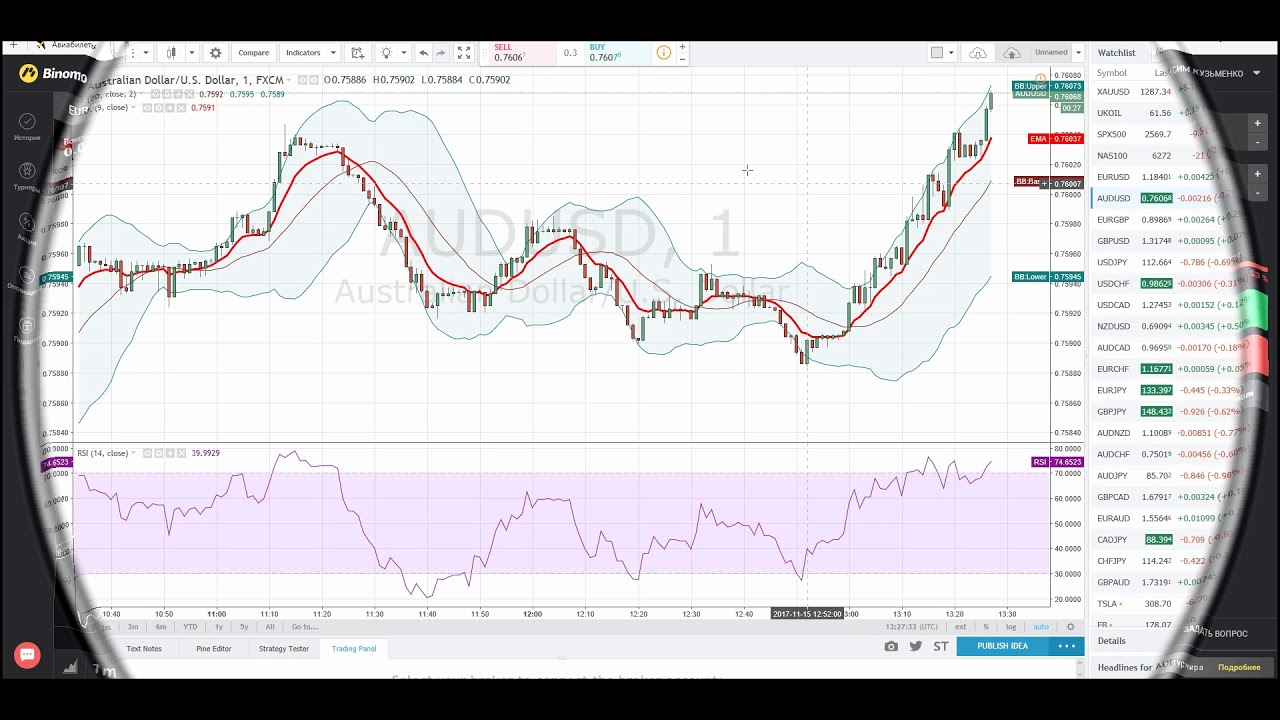Set time range to 1y

219,627
